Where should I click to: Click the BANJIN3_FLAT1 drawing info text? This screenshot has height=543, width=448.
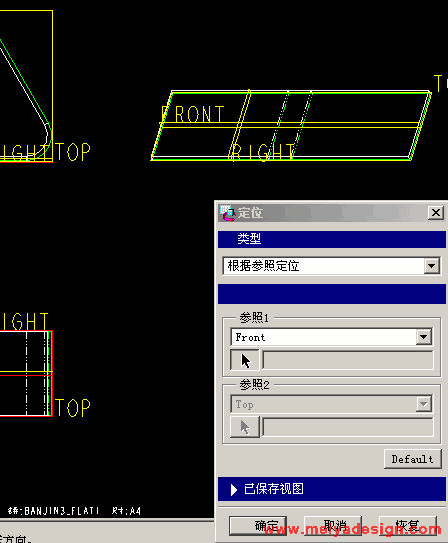pyautogui.click(x=53, y=511)
